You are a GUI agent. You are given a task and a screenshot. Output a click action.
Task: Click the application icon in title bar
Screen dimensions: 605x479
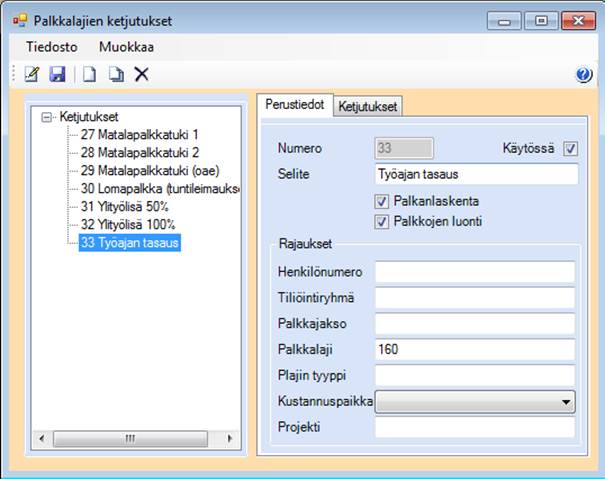19,20
